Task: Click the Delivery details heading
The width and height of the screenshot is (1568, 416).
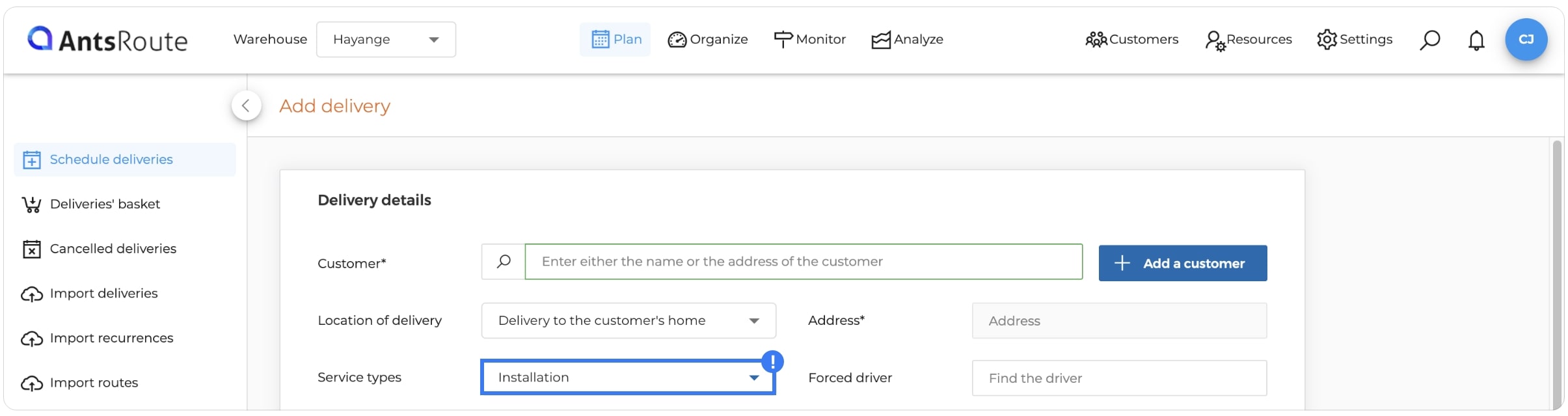Action: pyautogui.click(x=374, y=201)
